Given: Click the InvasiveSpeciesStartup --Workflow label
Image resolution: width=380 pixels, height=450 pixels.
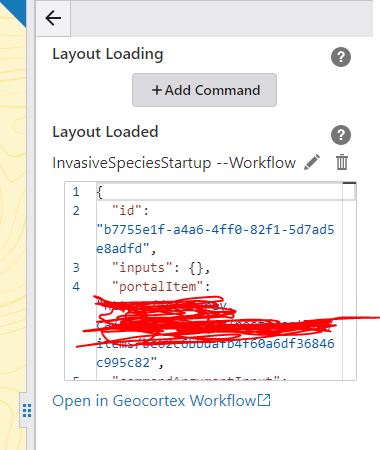Looking at the screenshot, I should 174,163.
